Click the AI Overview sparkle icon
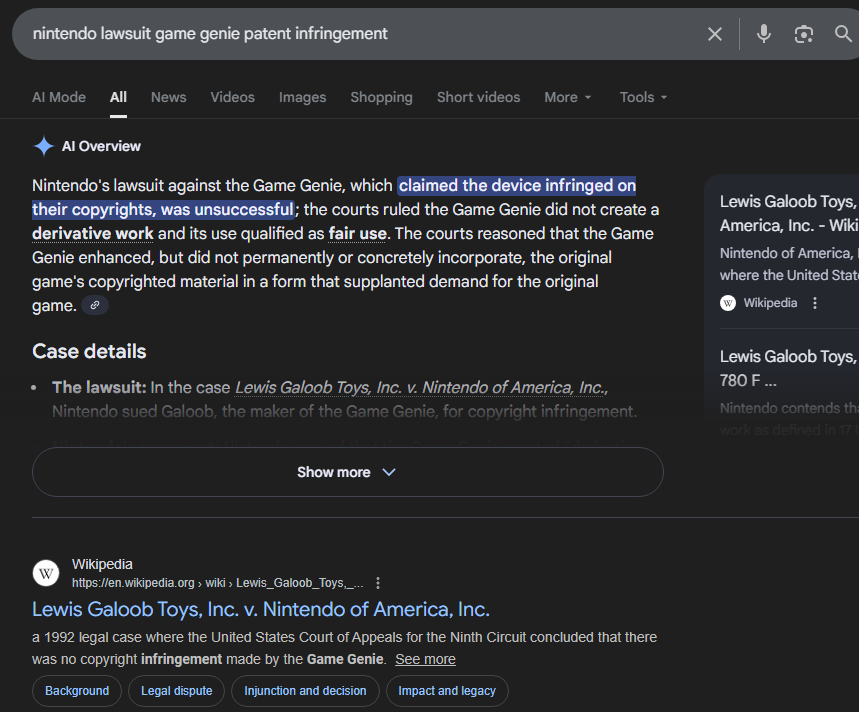Screen dimensions: 859x712 pos(44,146)
